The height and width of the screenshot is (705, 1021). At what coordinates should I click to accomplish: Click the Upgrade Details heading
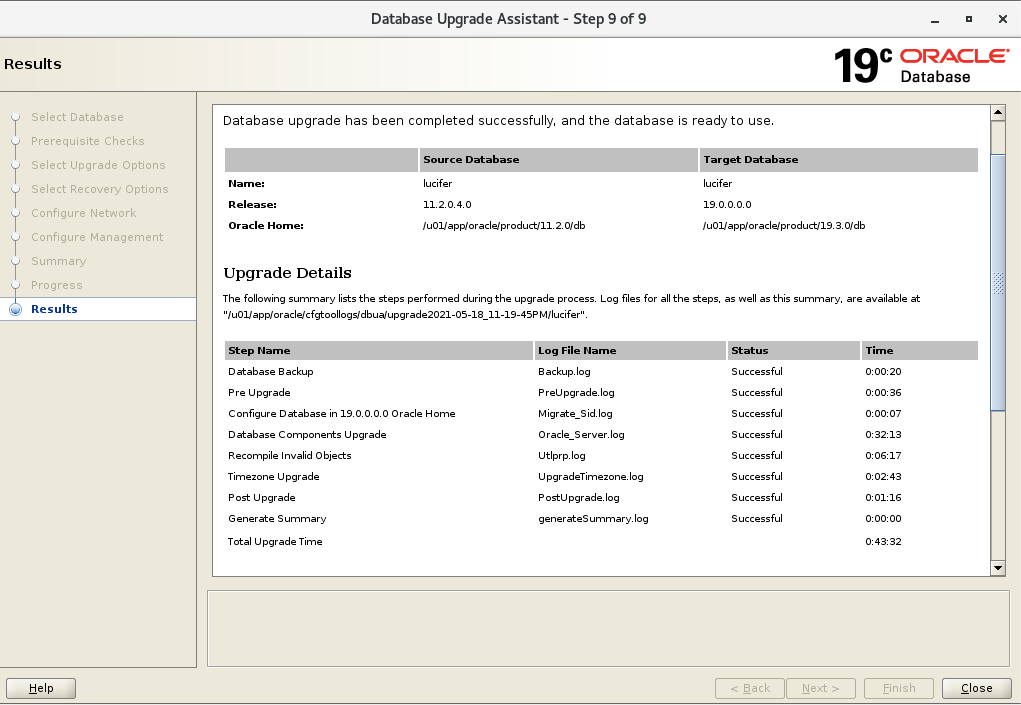287,273
